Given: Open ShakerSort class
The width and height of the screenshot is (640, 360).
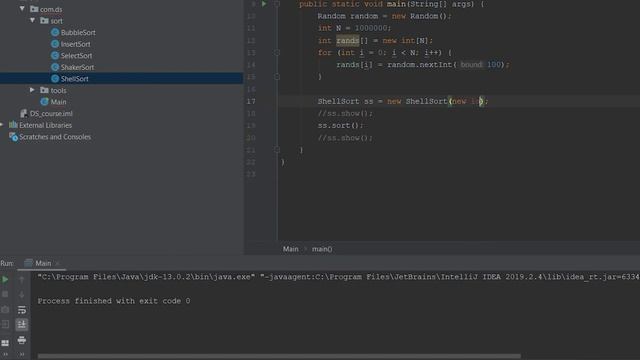Looking at the screenshot, I should [77, 67].
